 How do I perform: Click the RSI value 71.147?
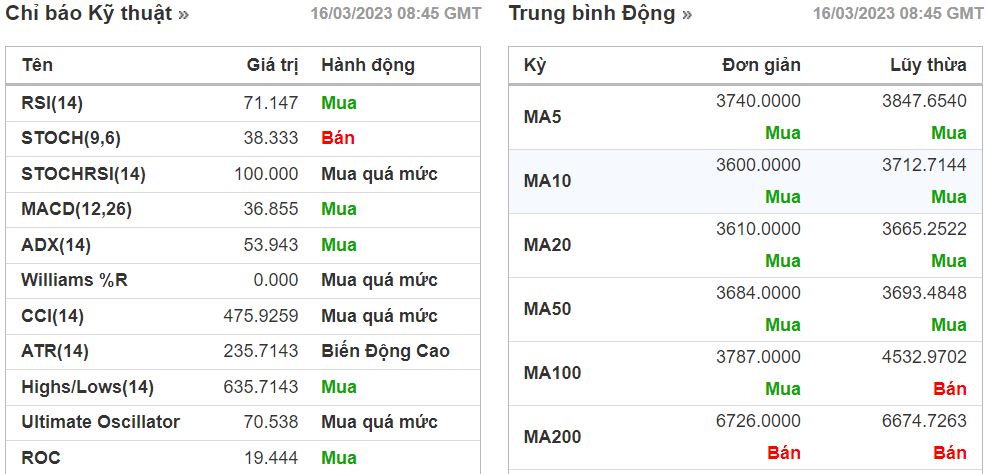(271, 103)
